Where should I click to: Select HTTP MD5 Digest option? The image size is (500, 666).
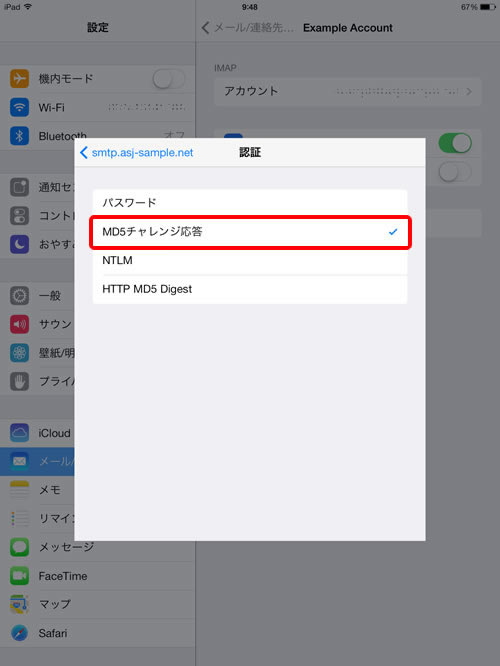pyautogui.click(x=250, y=289)
